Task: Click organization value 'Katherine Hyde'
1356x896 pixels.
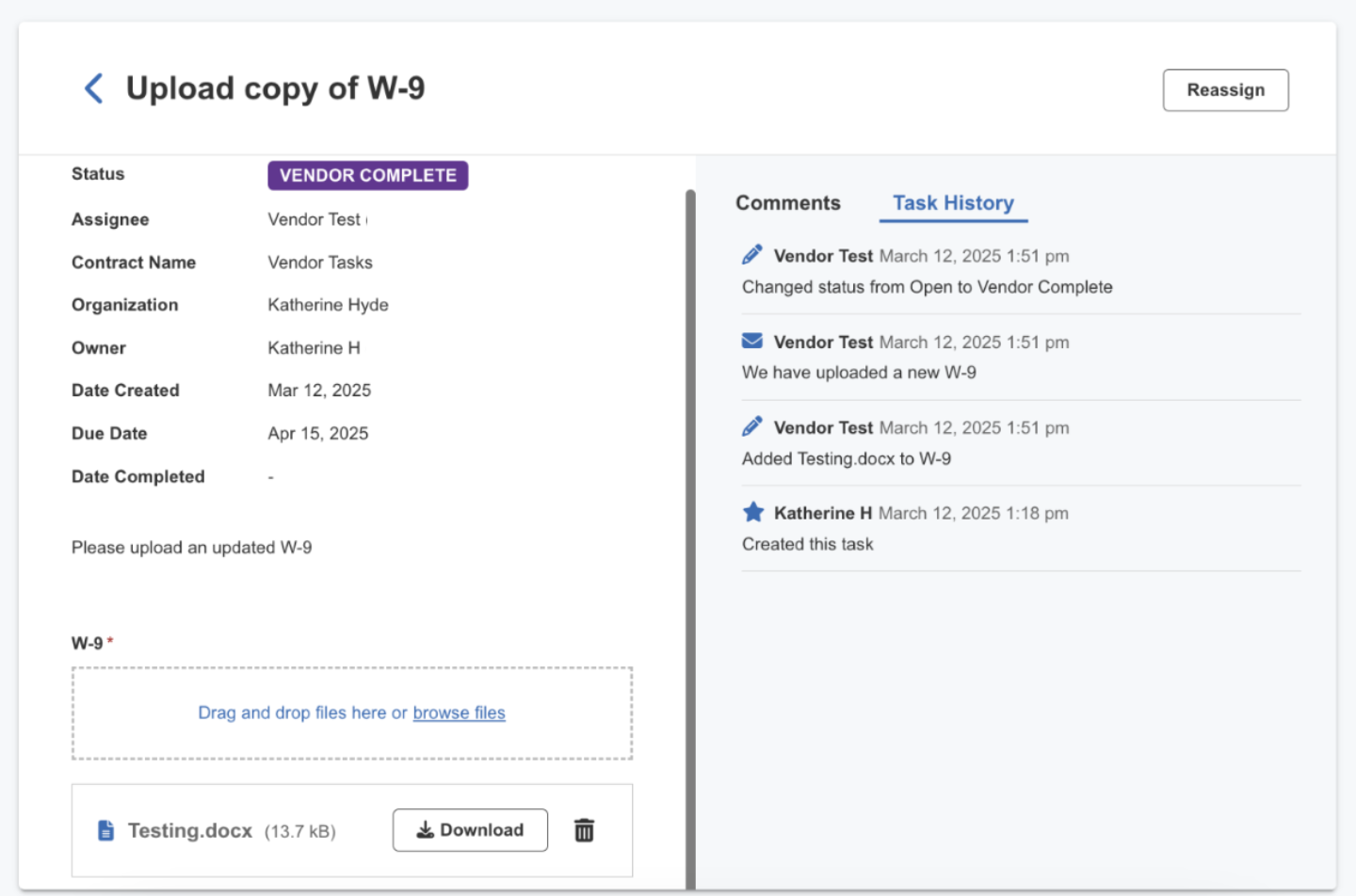Action: point(328,305)
